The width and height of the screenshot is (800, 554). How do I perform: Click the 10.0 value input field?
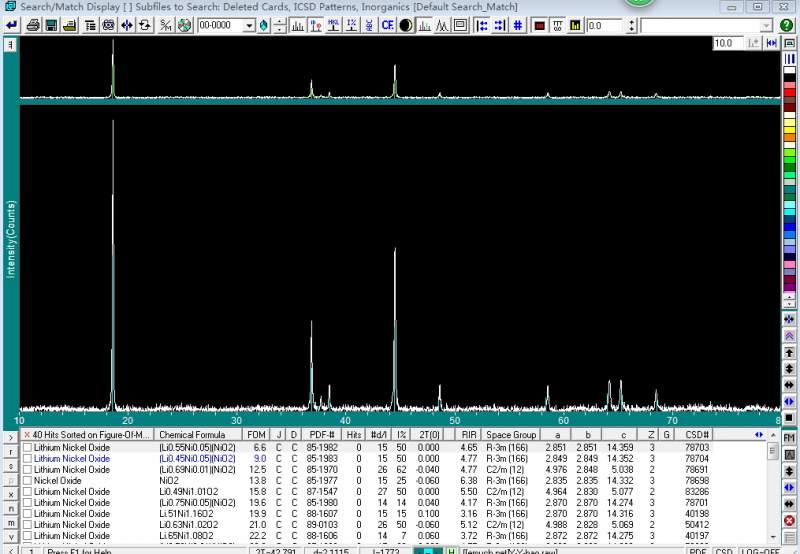click(x=728, y=43)
